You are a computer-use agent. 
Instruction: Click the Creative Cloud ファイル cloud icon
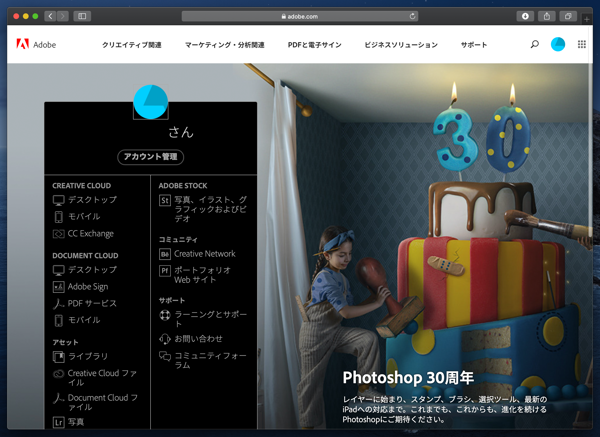tap(59, 373)
